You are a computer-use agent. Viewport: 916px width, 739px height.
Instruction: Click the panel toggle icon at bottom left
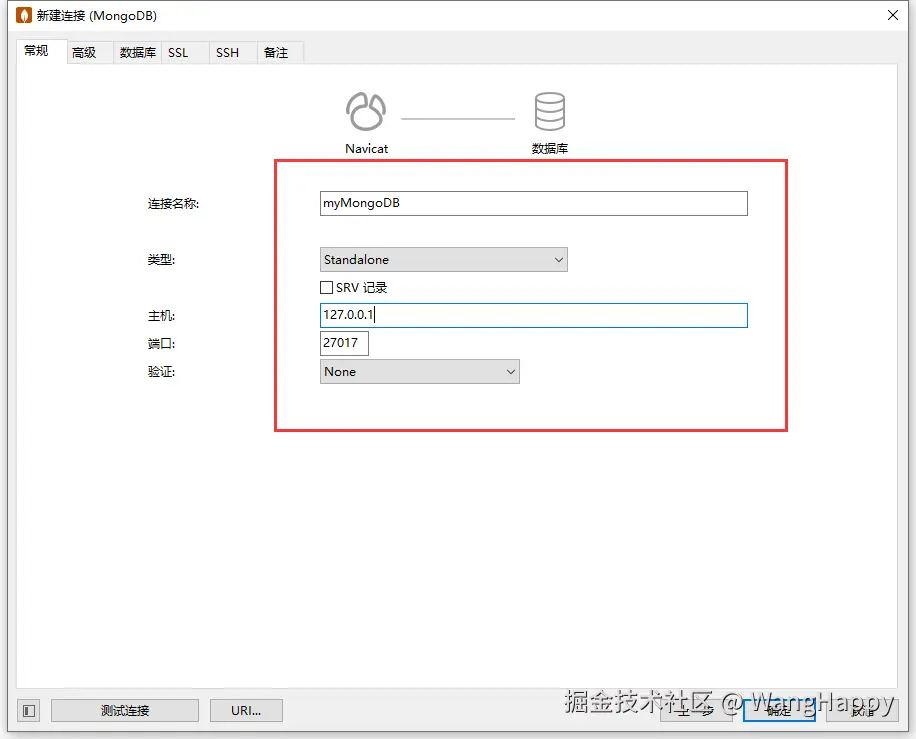27,710
